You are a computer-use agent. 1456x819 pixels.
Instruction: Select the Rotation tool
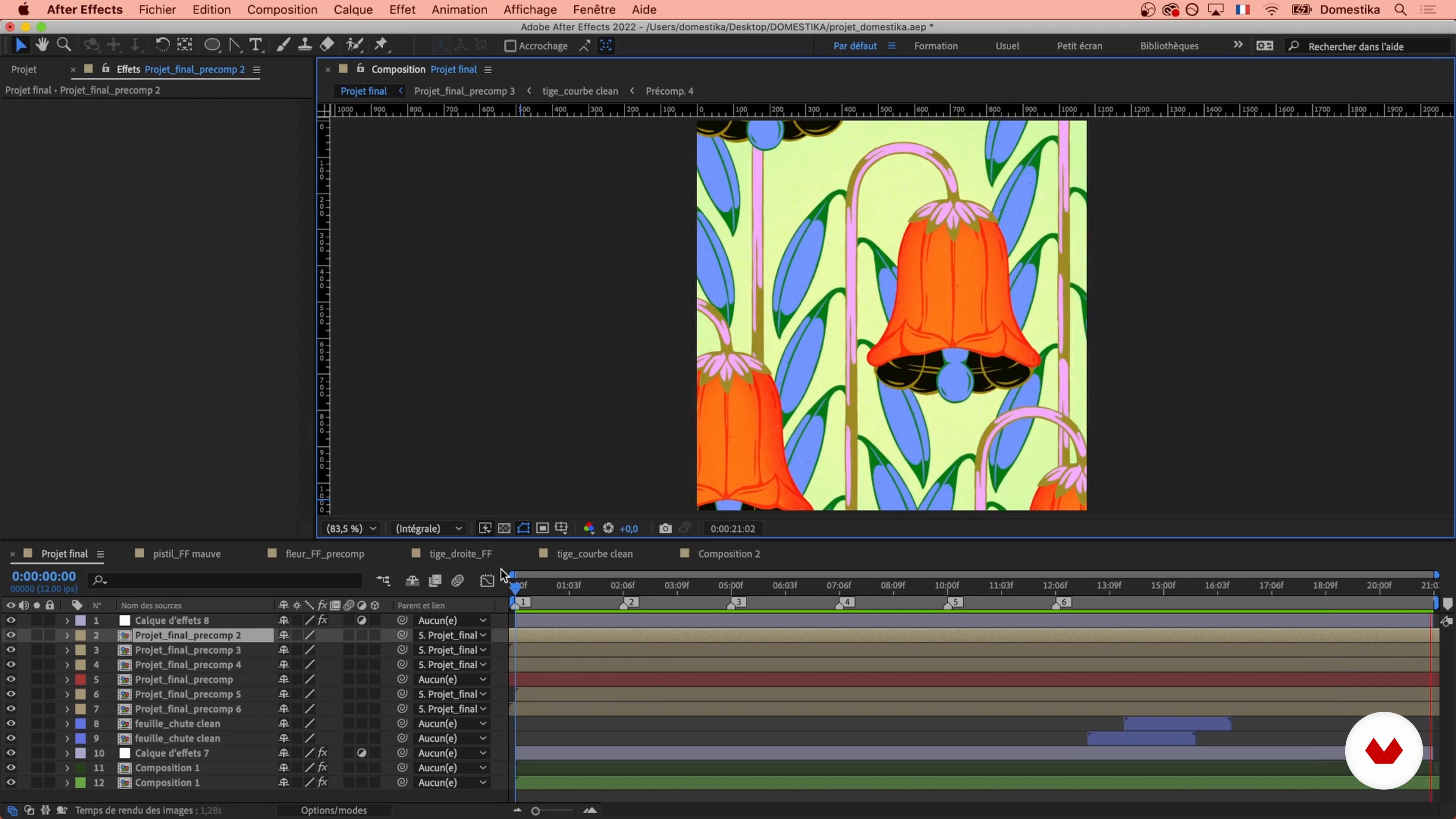[x=162, y=45]
